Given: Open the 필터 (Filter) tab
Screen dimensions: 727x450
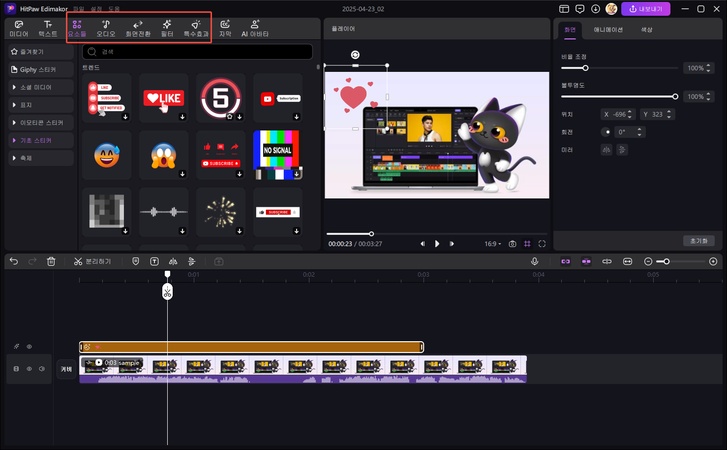Looking at the screenshot, I should pos(167,28).
